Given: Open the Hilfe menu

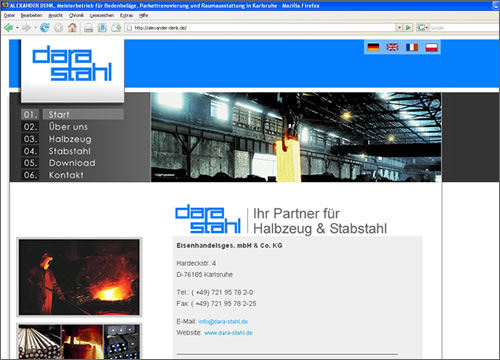Looking at the screenshot, I should pyautogui.click(x=143, y=15).
